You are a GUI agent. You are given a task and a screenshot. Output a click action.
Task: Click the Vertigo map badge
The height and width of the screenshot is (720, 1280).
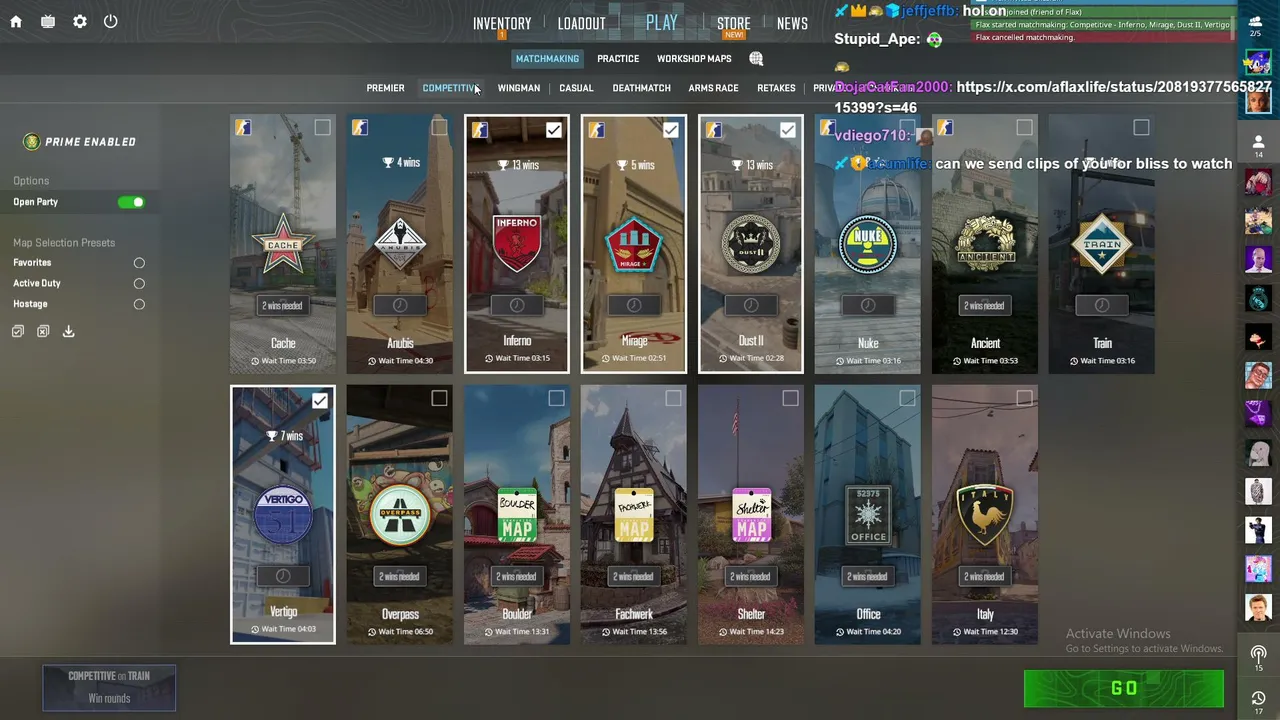[x=283, y=515]
